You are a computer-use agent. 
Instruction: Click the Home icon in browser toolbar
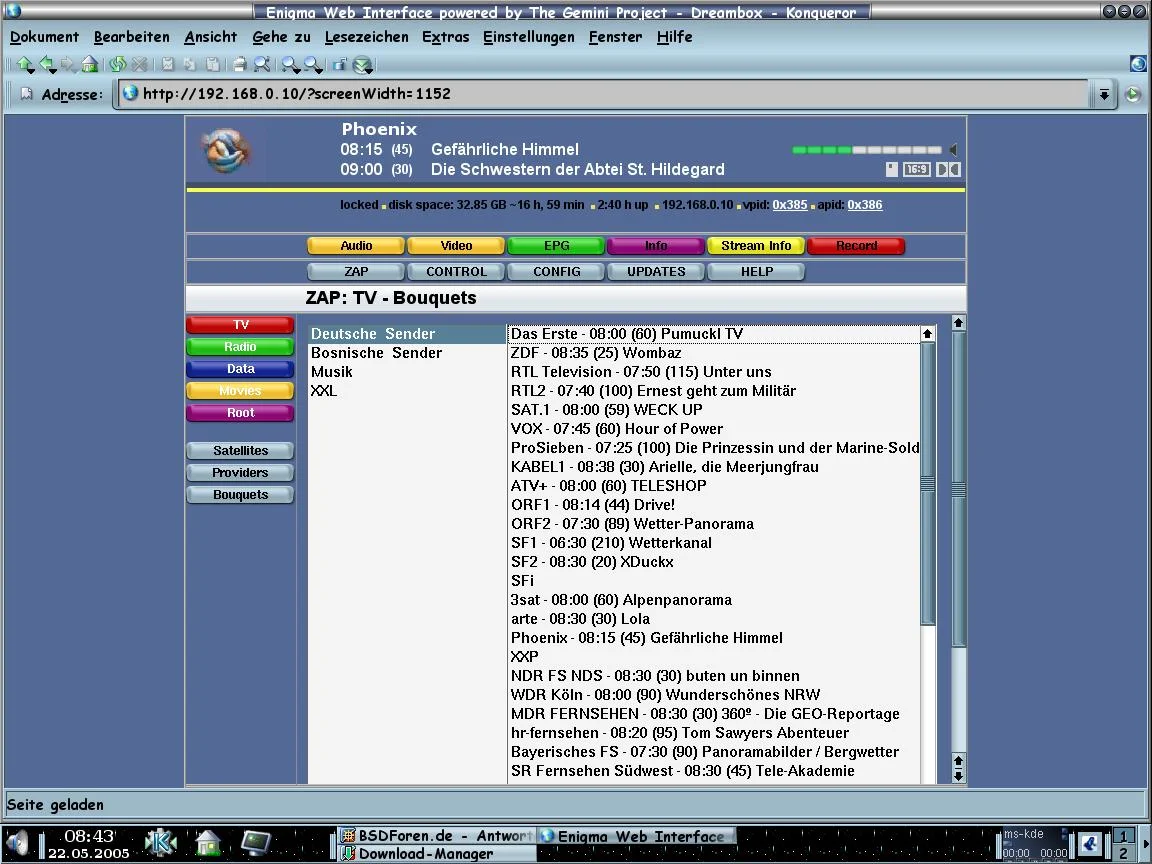pos(90,65)
